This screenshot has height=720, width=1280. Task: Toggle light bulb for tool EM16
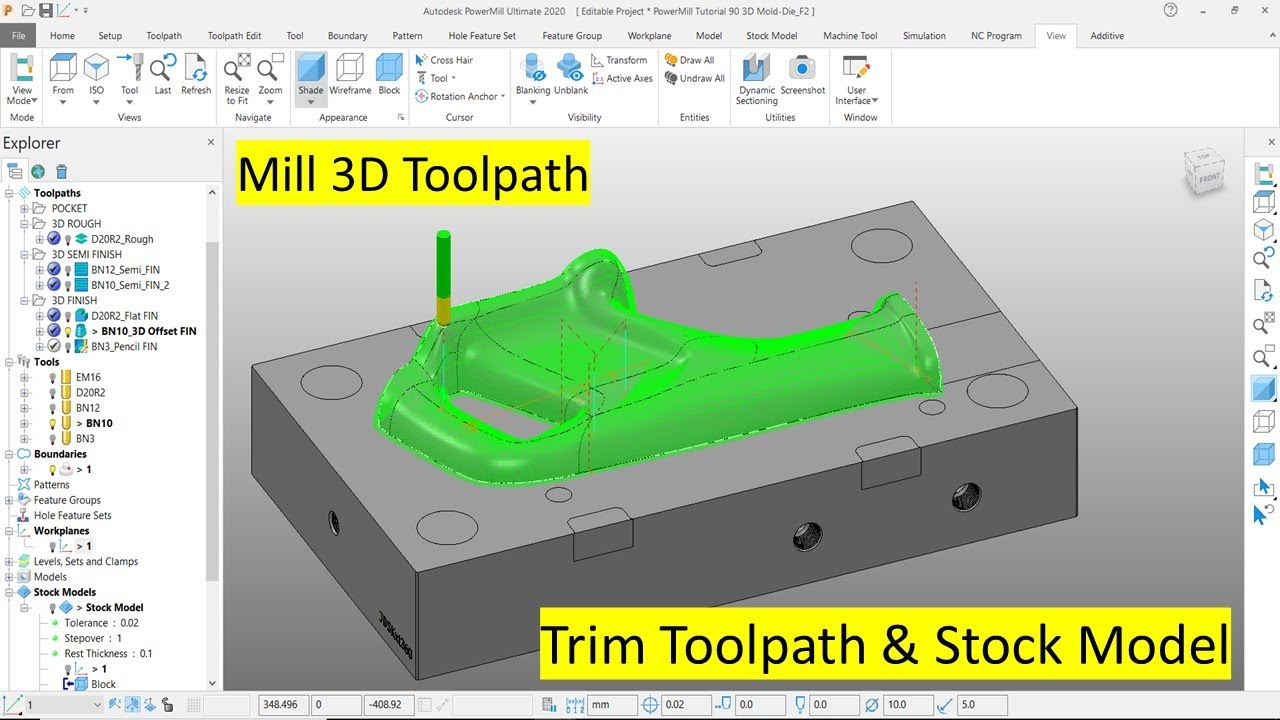(52, 377)
